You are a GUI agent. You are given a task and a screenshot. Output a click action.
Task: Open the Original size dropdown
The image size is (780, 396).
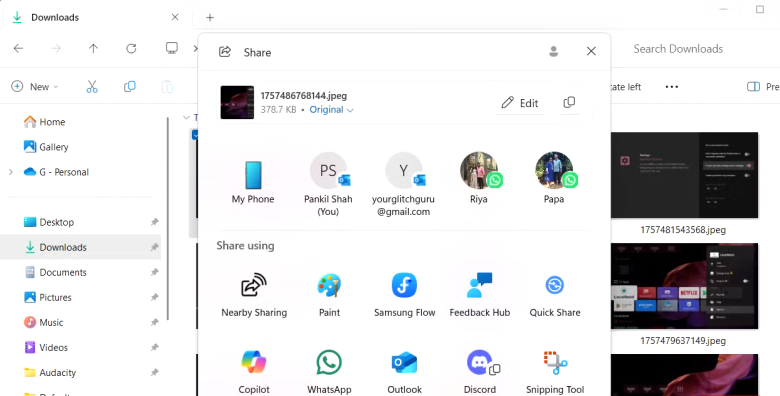(331, 110)
